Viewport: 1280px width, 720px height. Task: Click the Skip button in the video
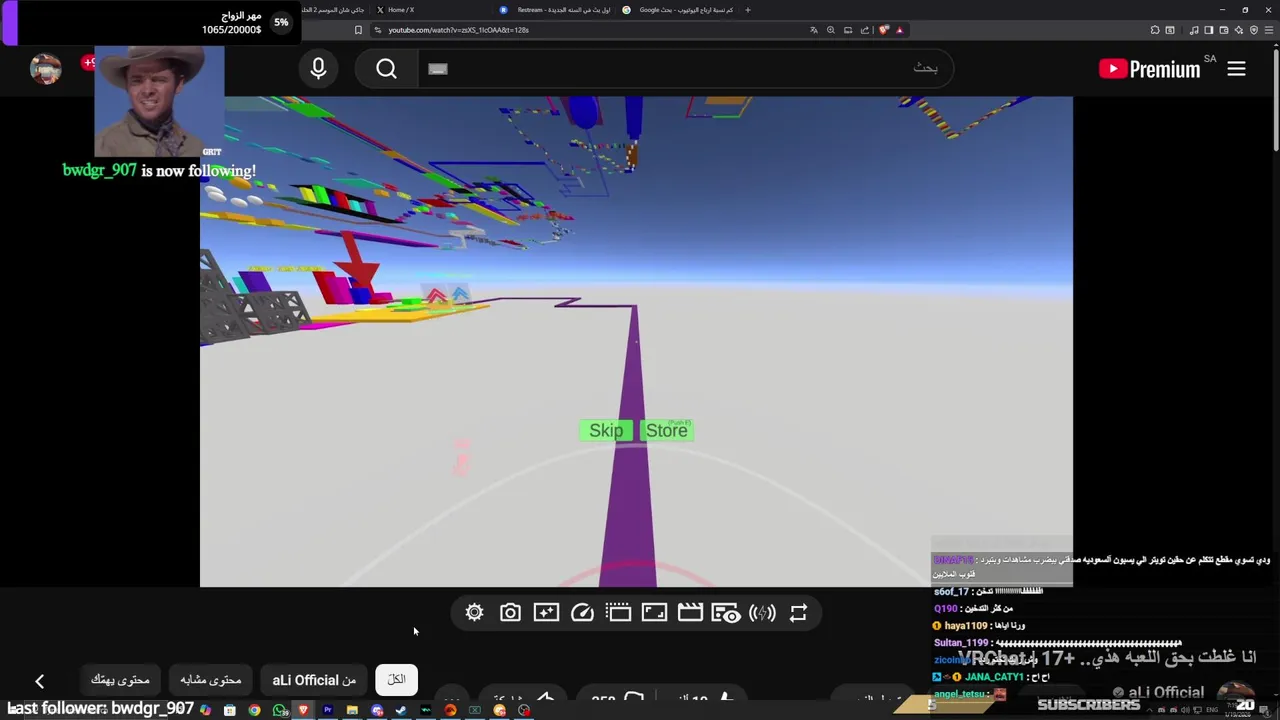(x=606, y=430)
